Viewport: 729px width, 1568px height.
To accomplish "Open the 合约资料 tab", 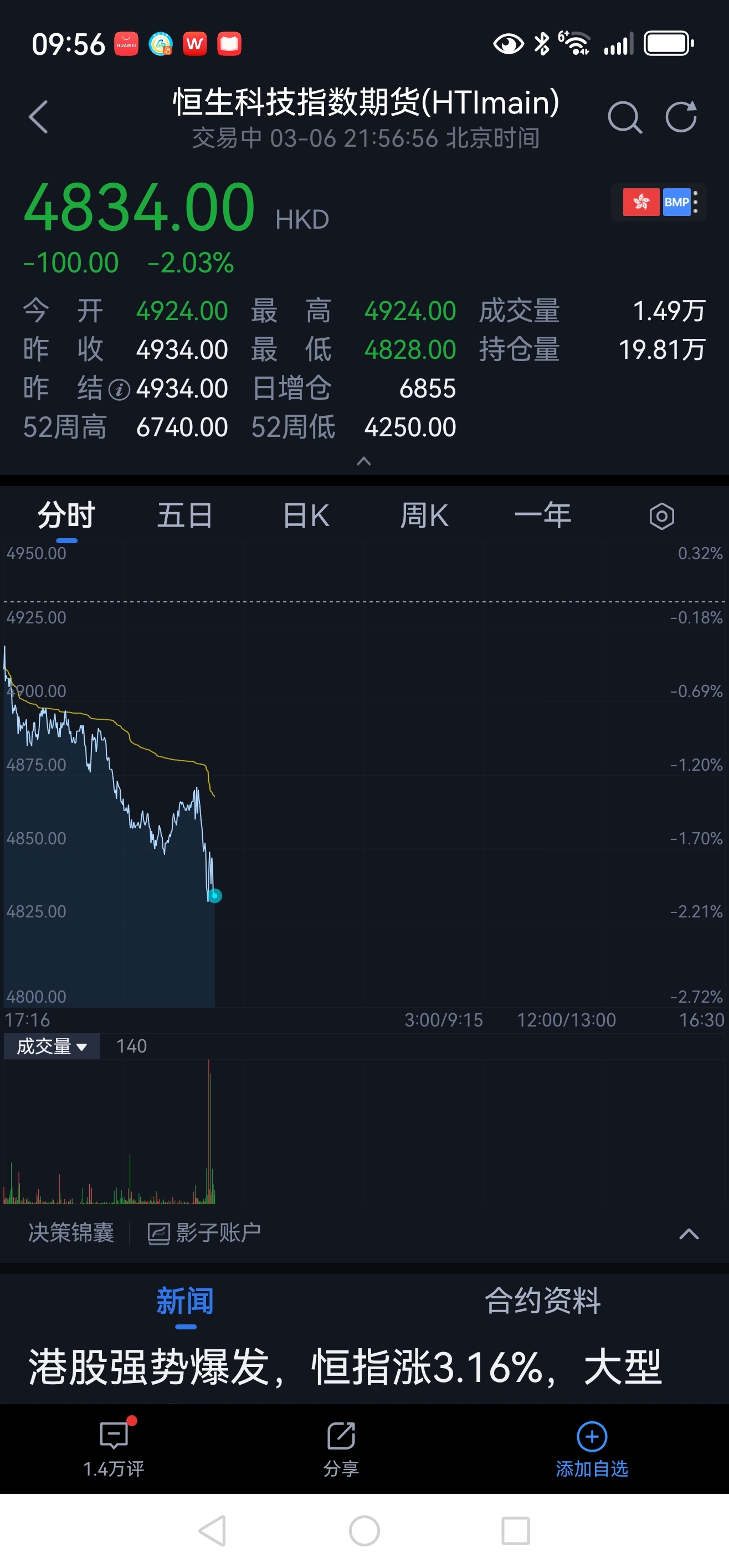I will tap(542, 1301).
